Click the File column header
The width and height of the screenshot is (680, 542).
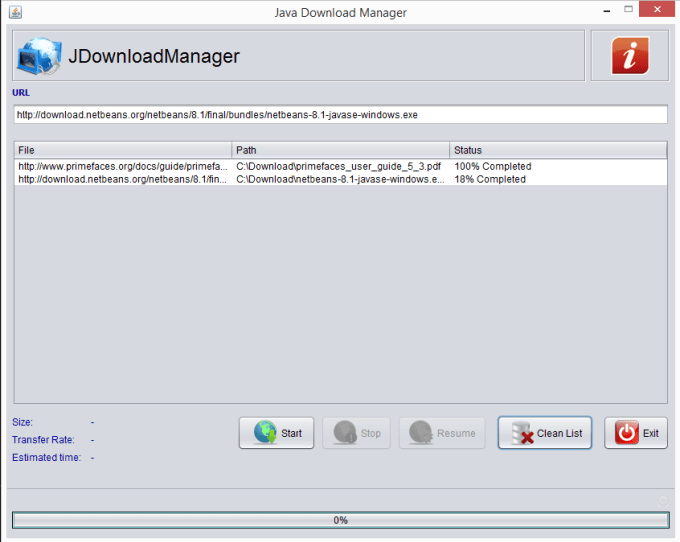coord(123,150)
